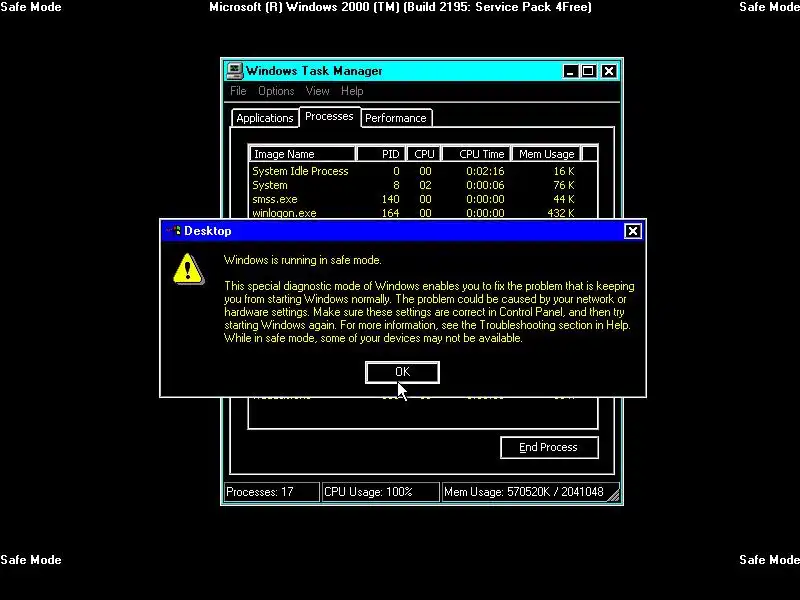Minimize the Windows Task Manager window
This screenshot has width=800, height=600.
[570, 71]
